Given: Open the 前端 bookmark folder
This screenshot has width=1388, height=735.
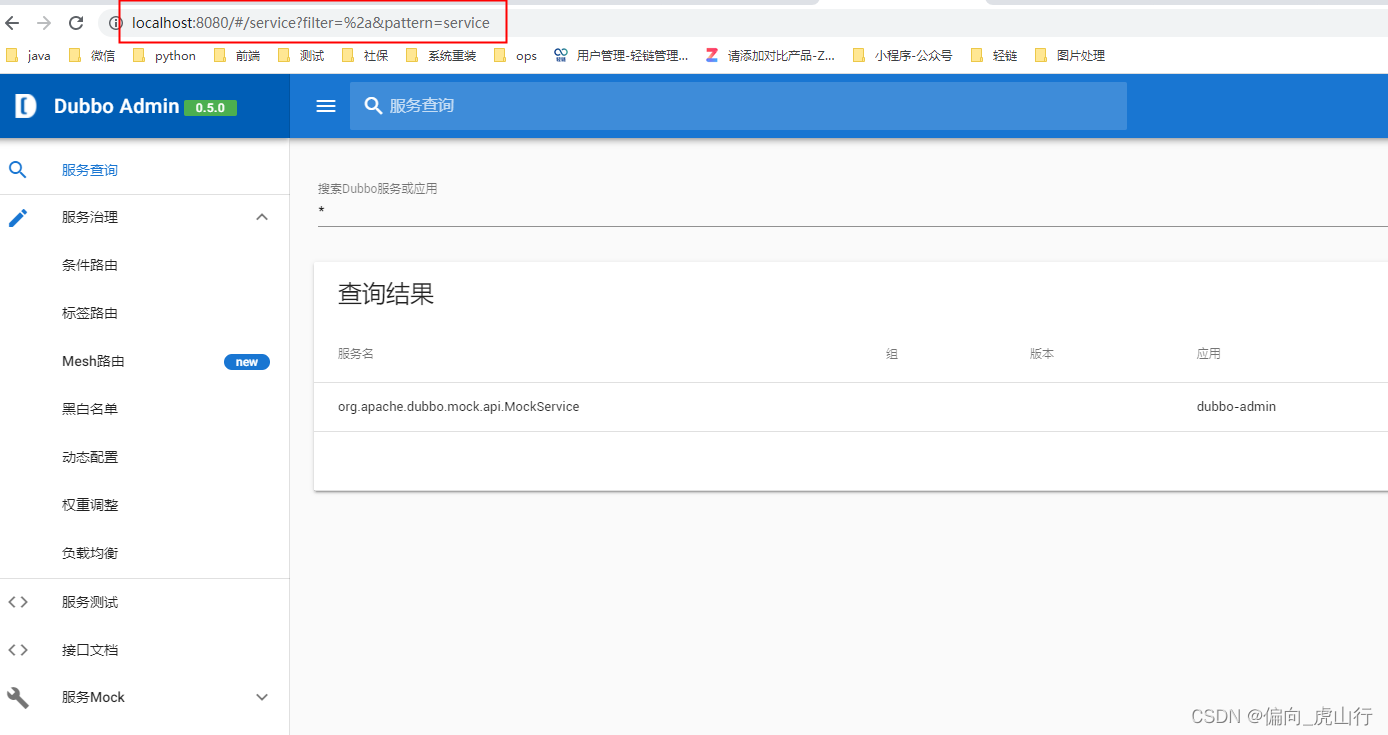Looking at the screenshot, I should coord(237,56).
